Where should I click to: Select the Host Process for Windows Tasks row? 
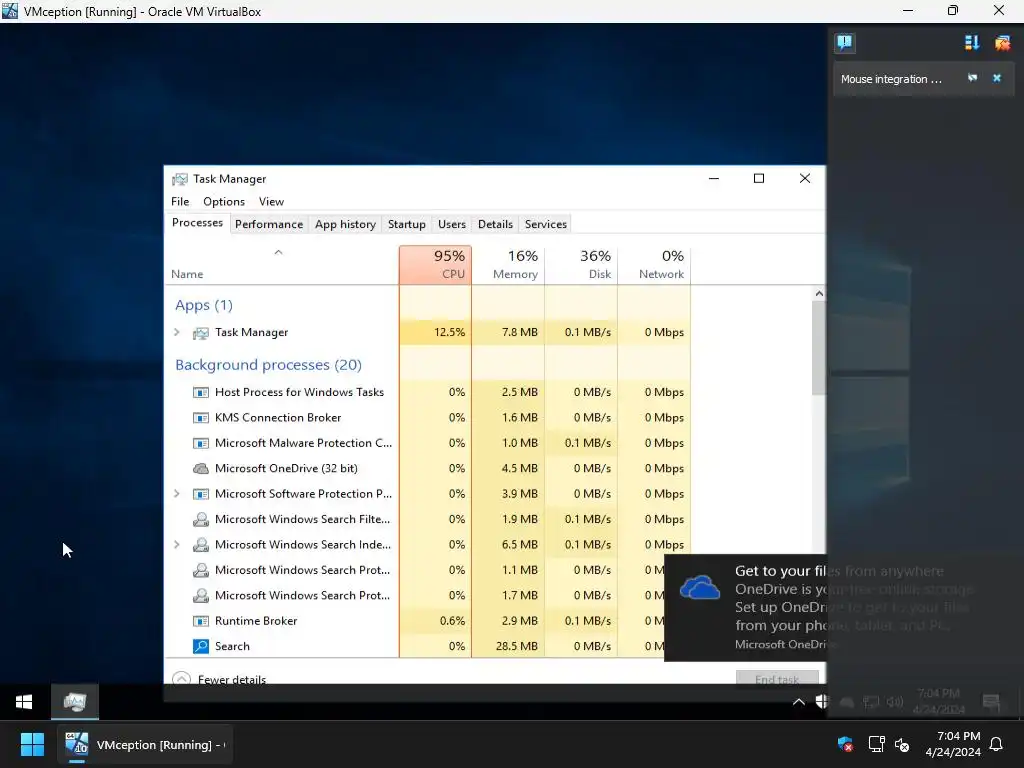tap(428, 392)
